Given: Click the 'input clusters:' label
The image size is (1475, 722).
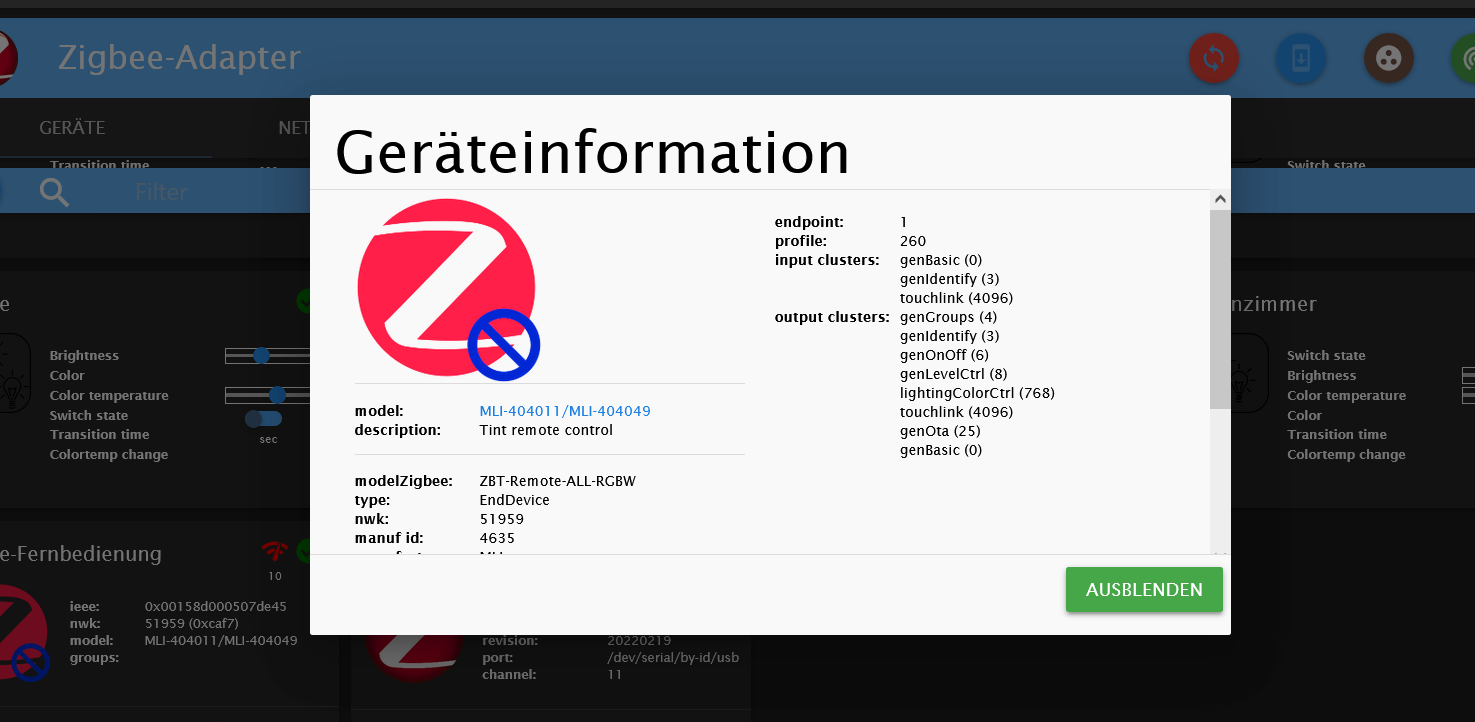Looking at the screenshot, I should pos(827,260).
